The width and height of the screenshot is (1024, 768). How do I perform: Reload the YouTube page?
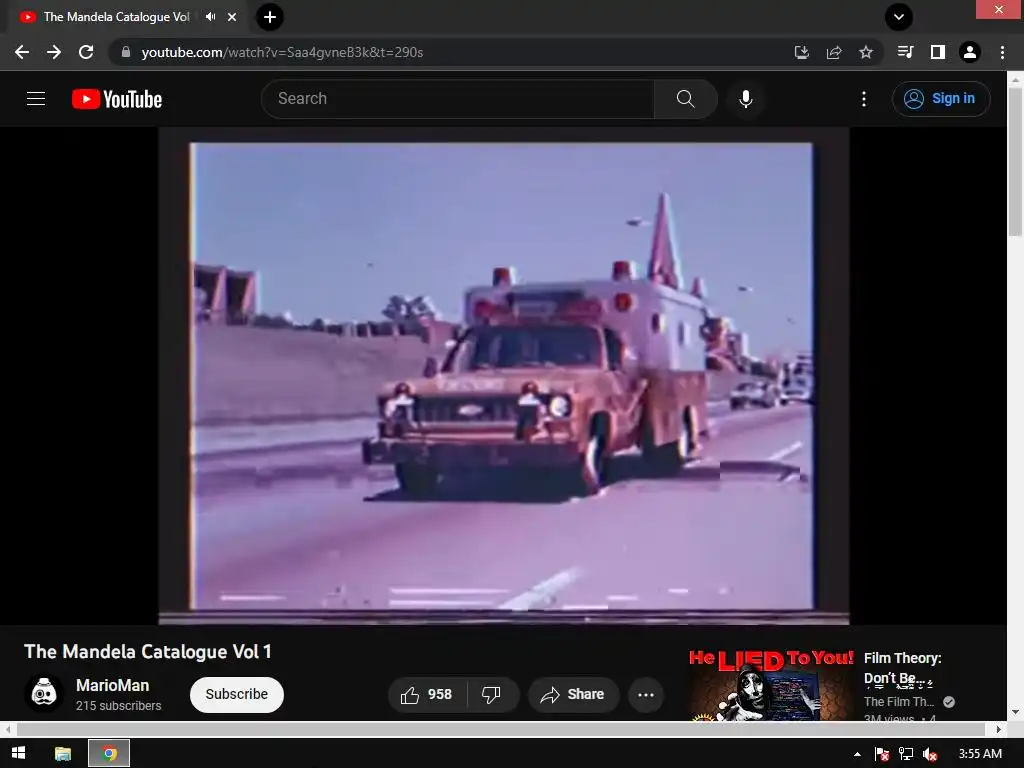86,52
